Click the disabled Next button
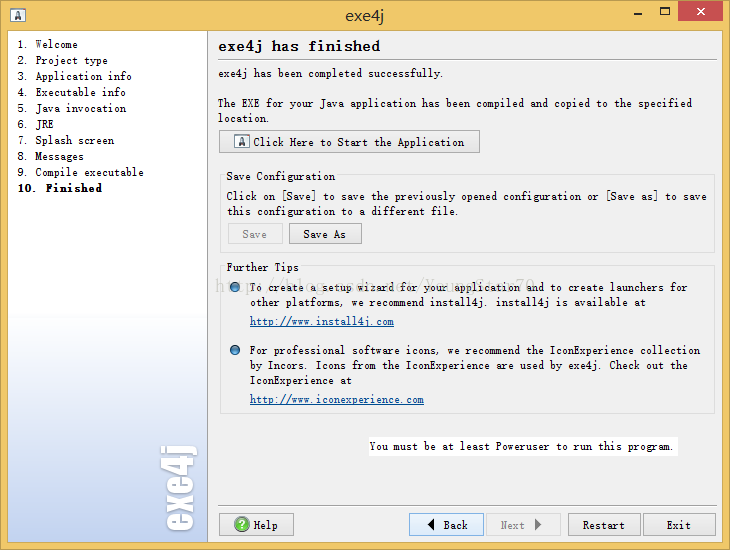Viewport: 730px width, 550px height. (523, 524)
